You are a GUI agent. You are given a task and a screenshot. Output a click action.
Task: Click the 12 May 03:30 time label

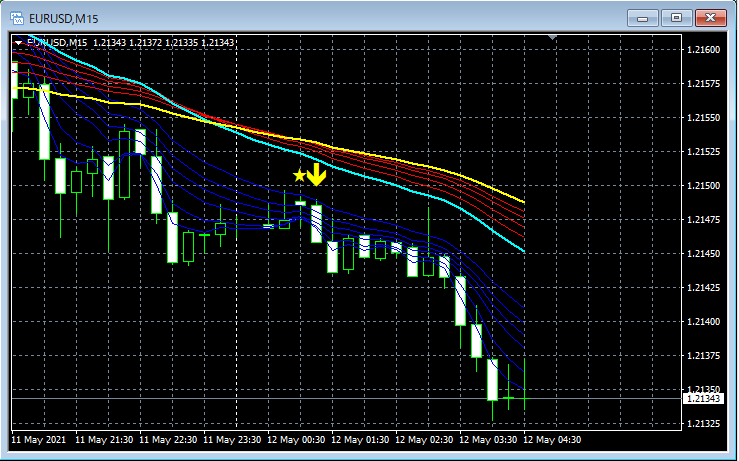(x=488, y=440)
